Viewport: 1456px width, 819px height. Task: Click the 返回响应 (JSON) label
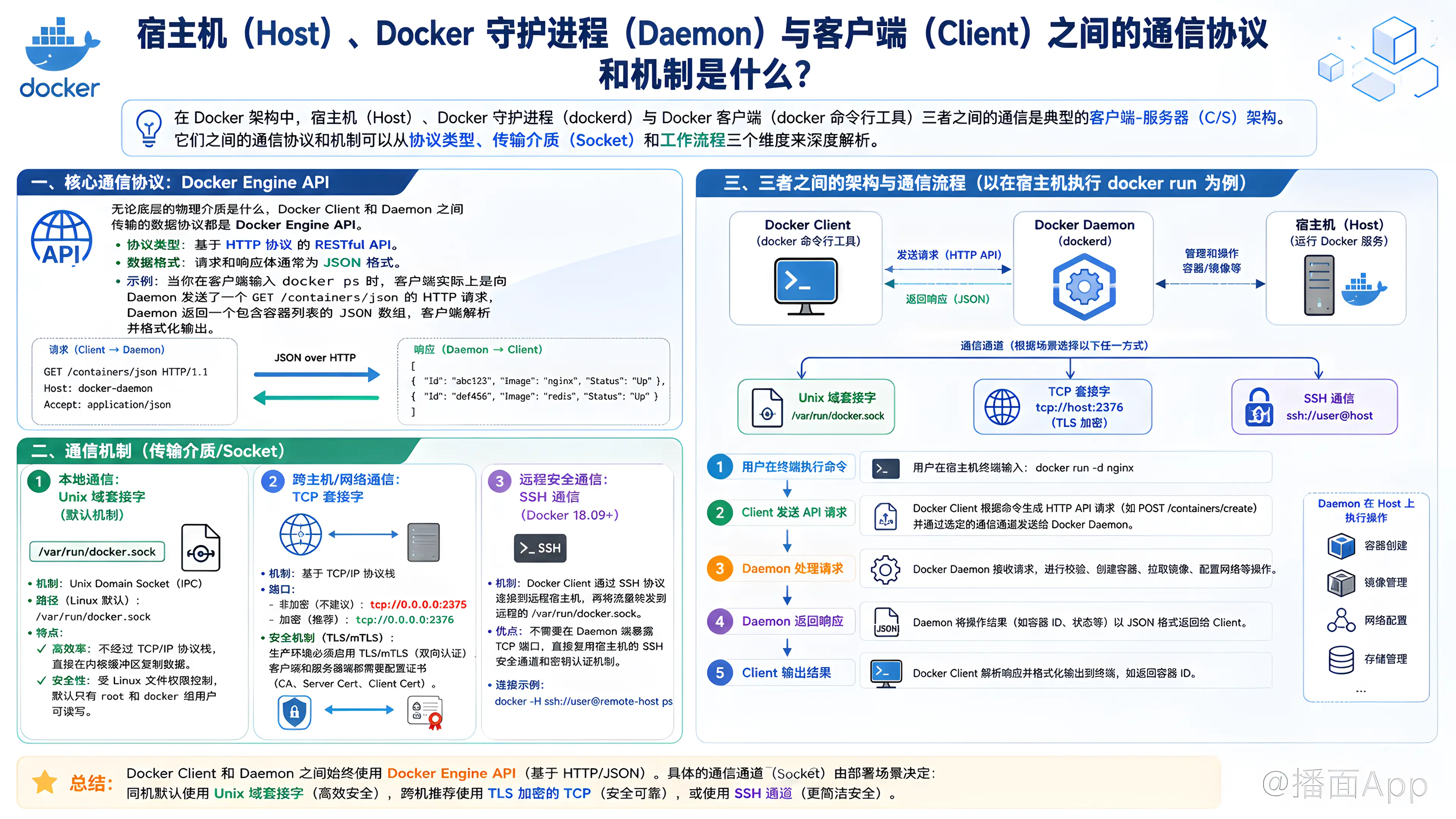[x=948, y=299]
